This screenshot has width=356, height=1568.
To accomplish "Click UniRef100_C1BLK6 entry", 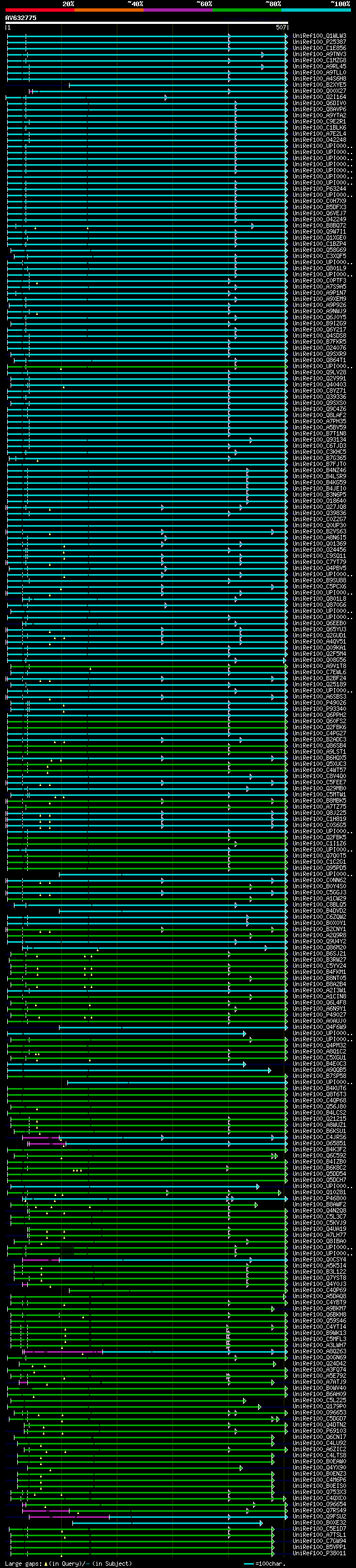I will [x=319, y=127].
